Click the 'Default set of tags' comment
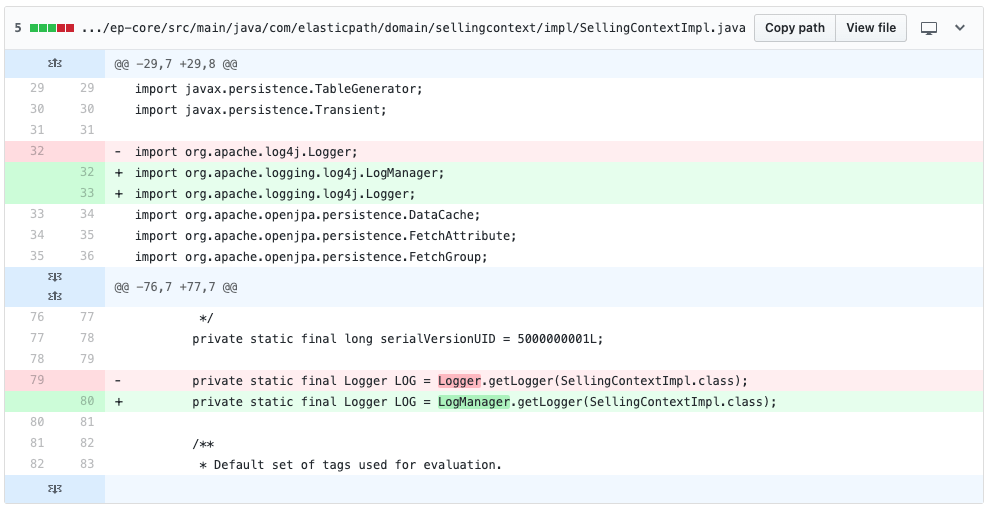The image size is (990, 512). click(x=350, y=465)
